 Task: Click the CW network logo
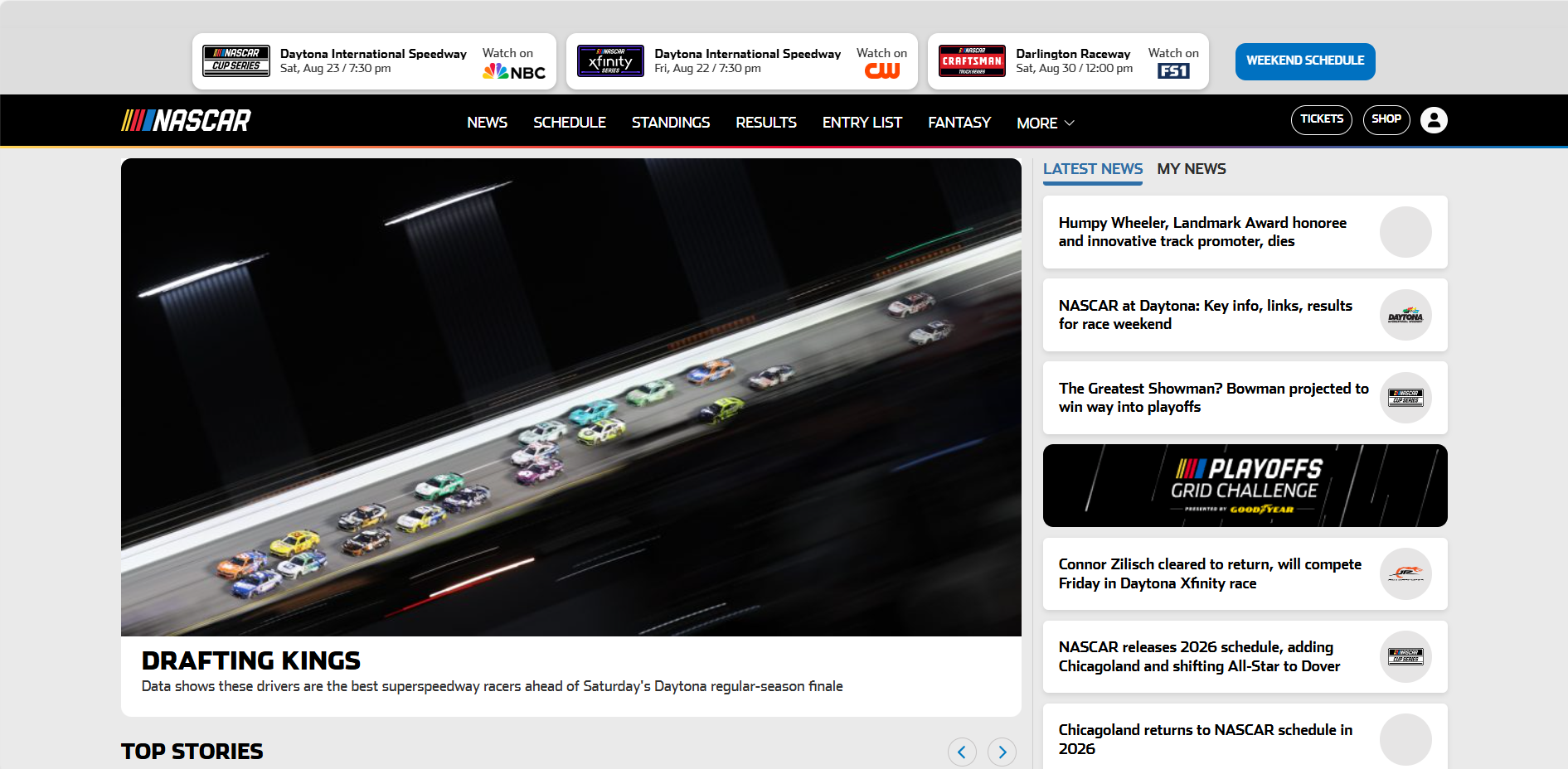pyautogui.click(x=881, y=71)
